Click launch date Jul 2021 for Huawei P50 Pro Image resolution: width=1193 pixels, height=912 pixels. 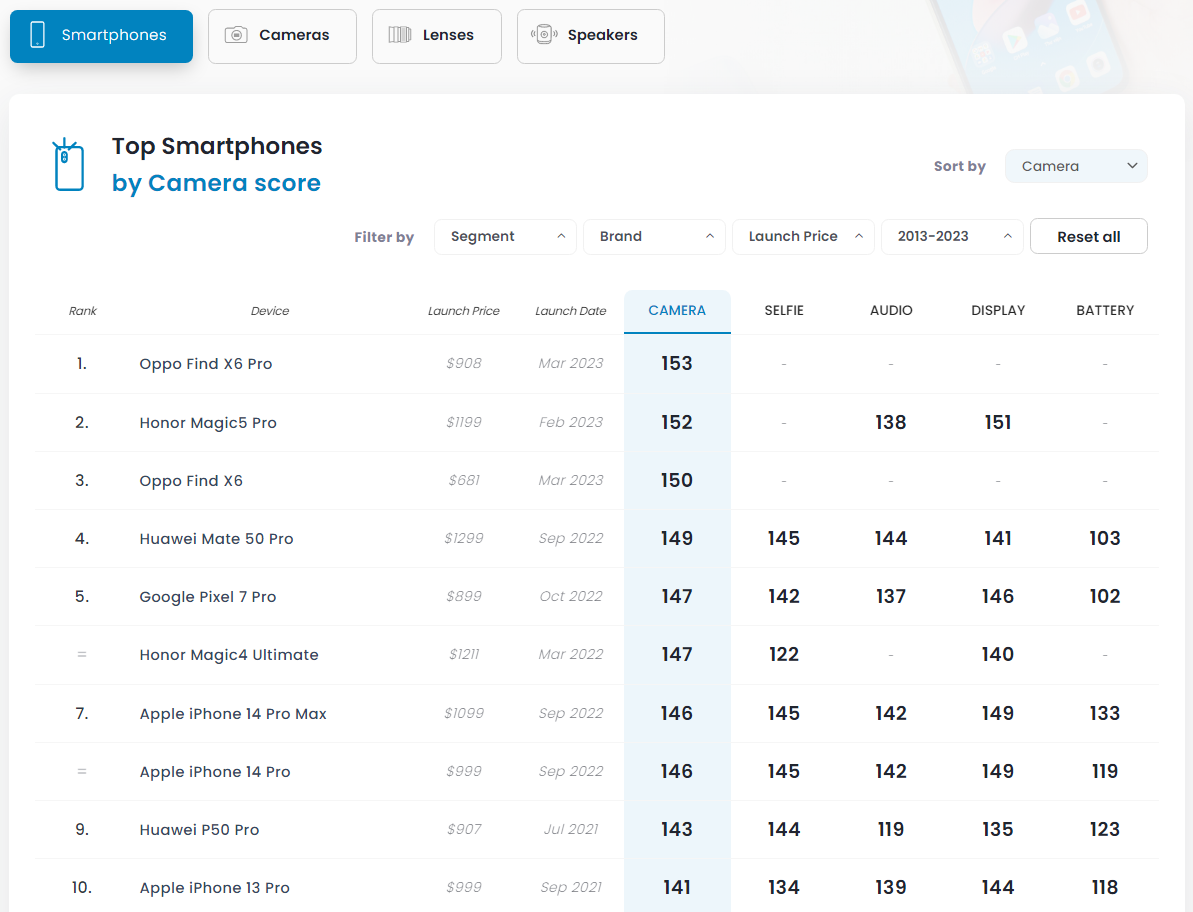pos(571,829)
